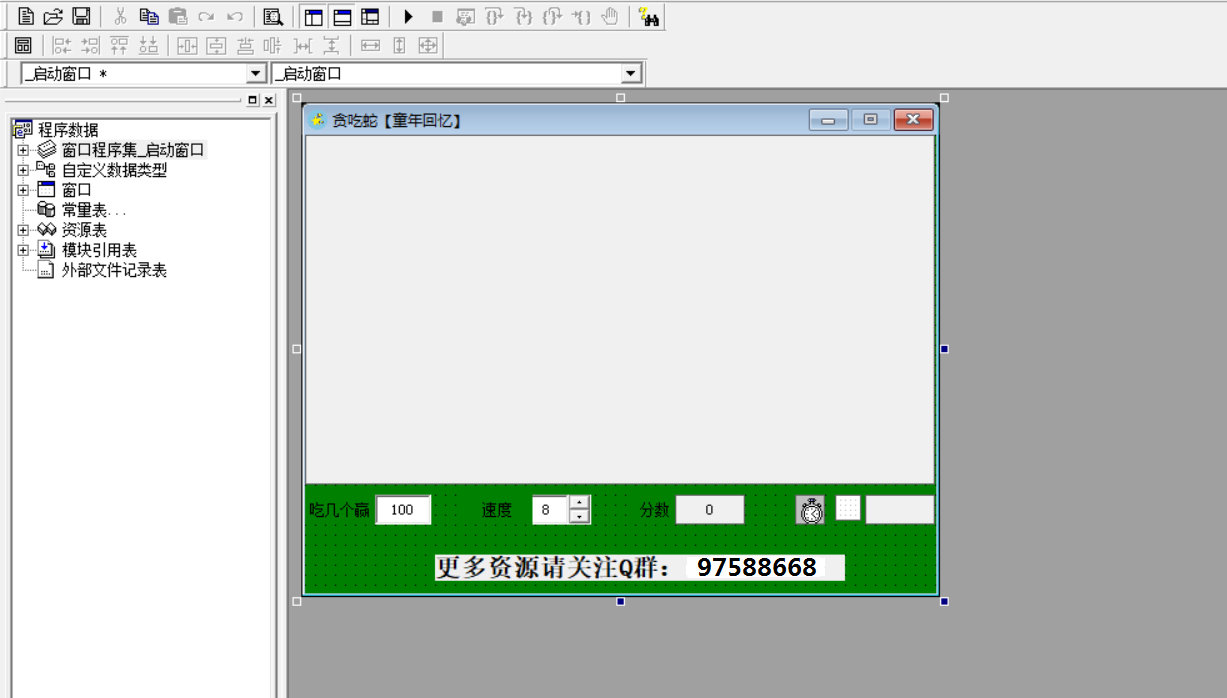Select 外部文件记录表 tree item
This screenshot has width=1227, height=698.
(114, 270)
